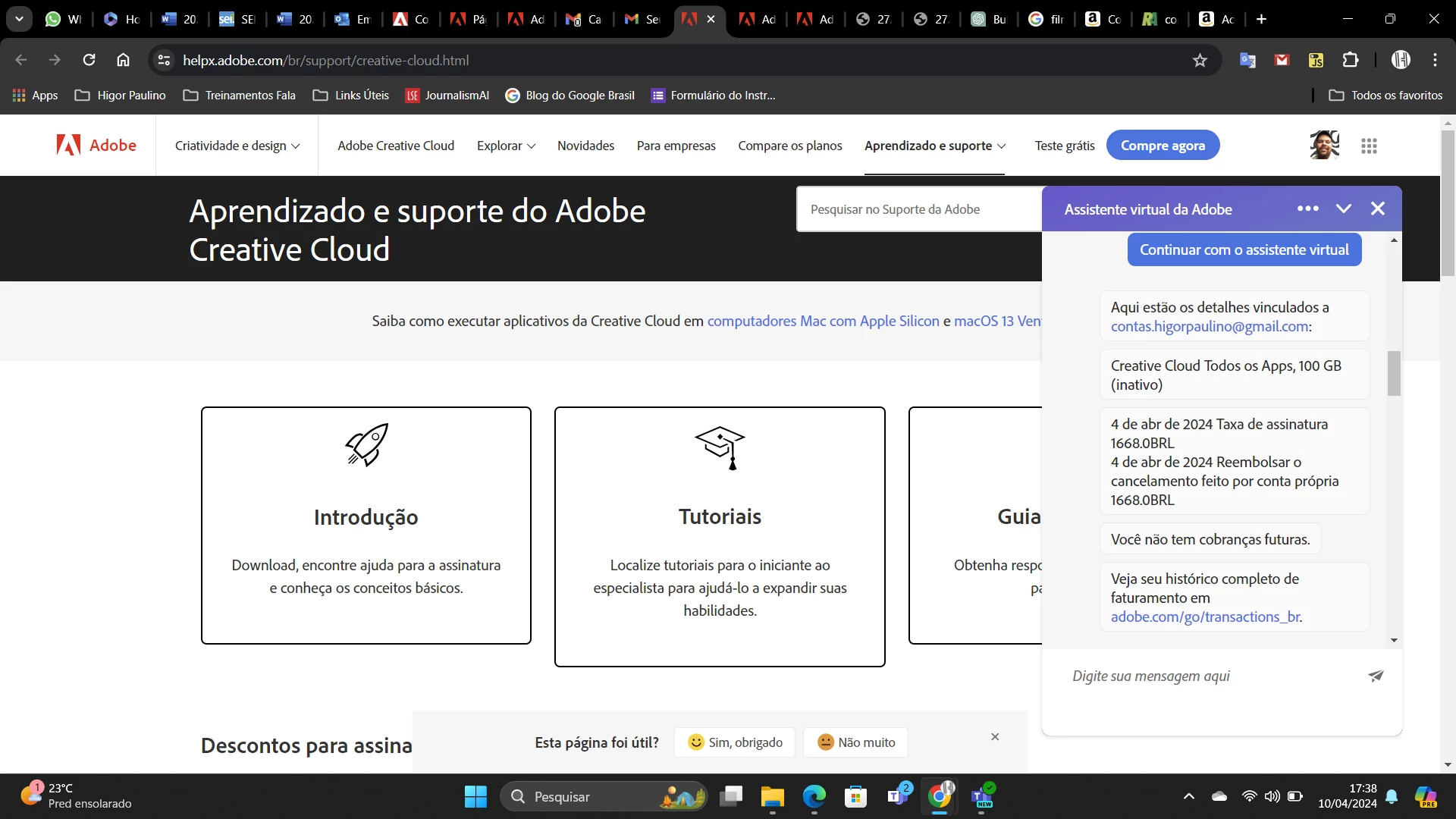Viewport: 1456px width, 819px height.
Task: Open the Novidades menu item
Action: click(x=585, y=146)
